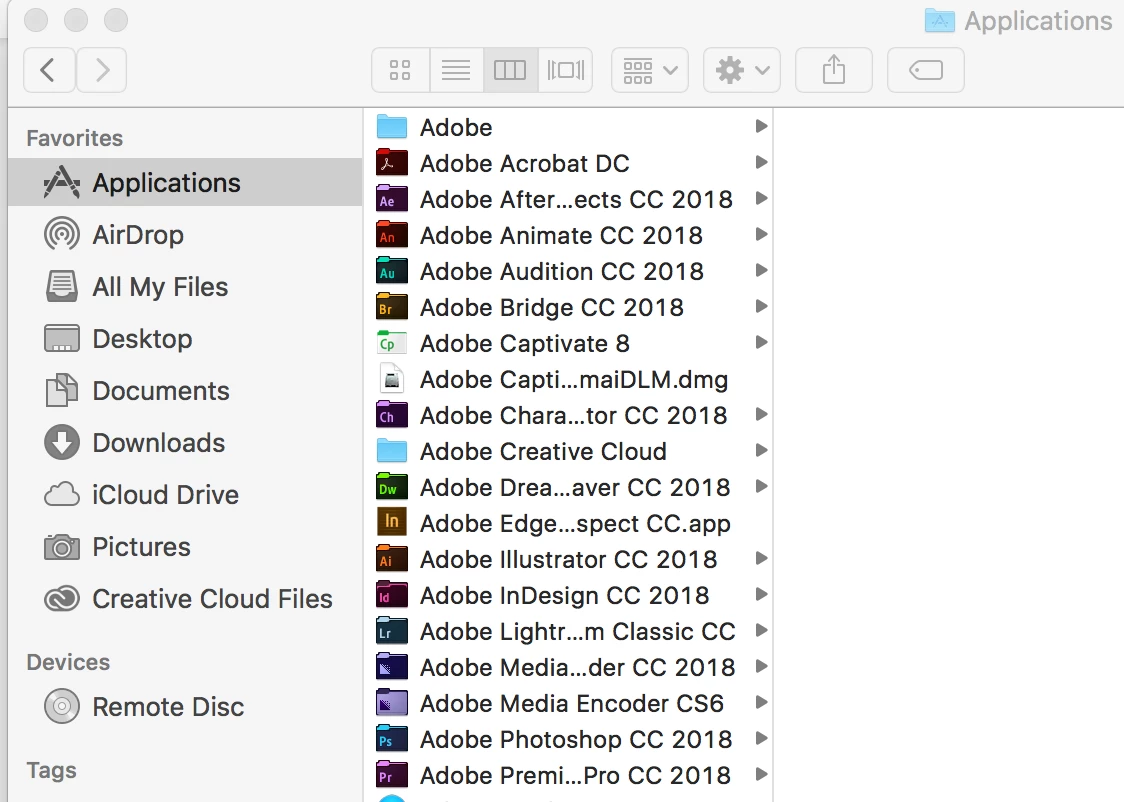Viewport: 1124px width, 802px height.
Task: Click the After Effects Ae icon
Action: 392,199
